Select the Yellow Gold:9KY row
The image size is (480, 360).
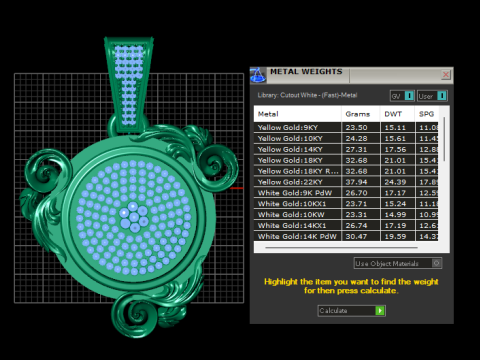point(346,127)
